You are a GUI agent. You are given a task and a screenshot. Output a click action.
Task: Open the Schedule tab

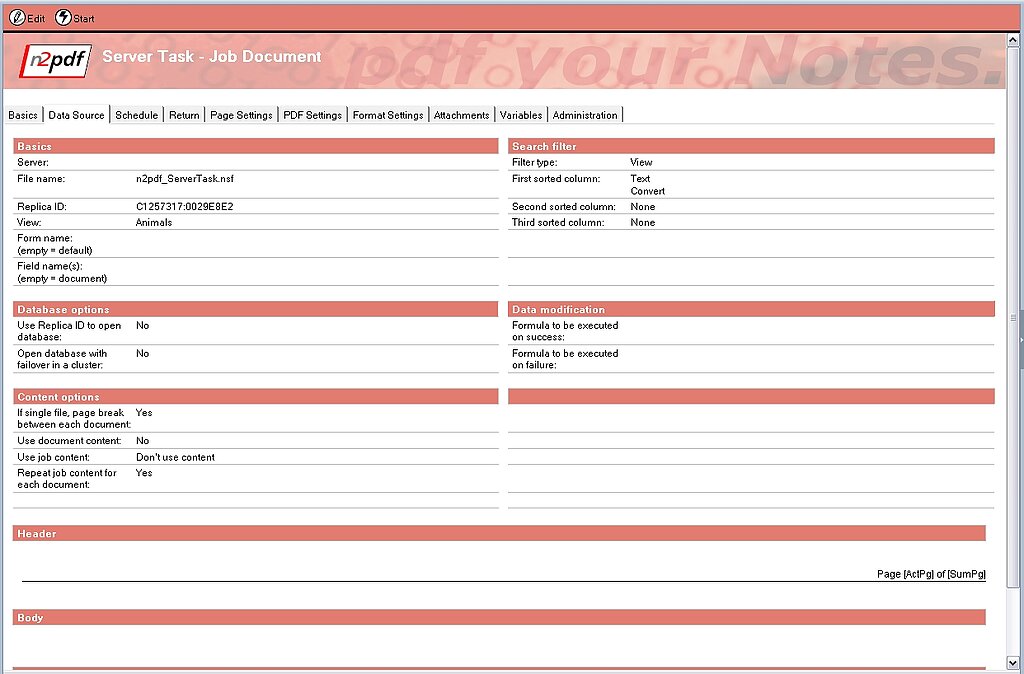tap(136, 115)
